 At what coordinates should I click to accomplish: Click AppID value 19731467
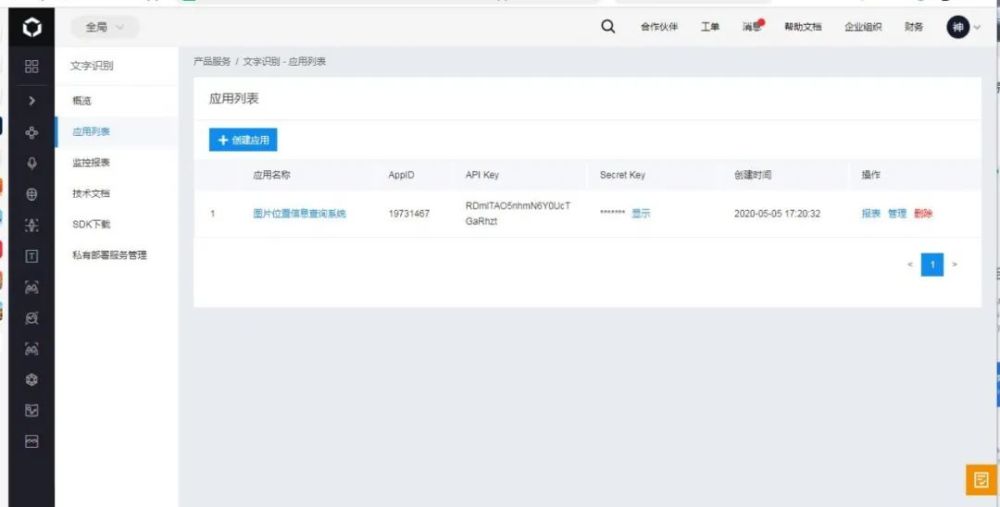point(409,214)
